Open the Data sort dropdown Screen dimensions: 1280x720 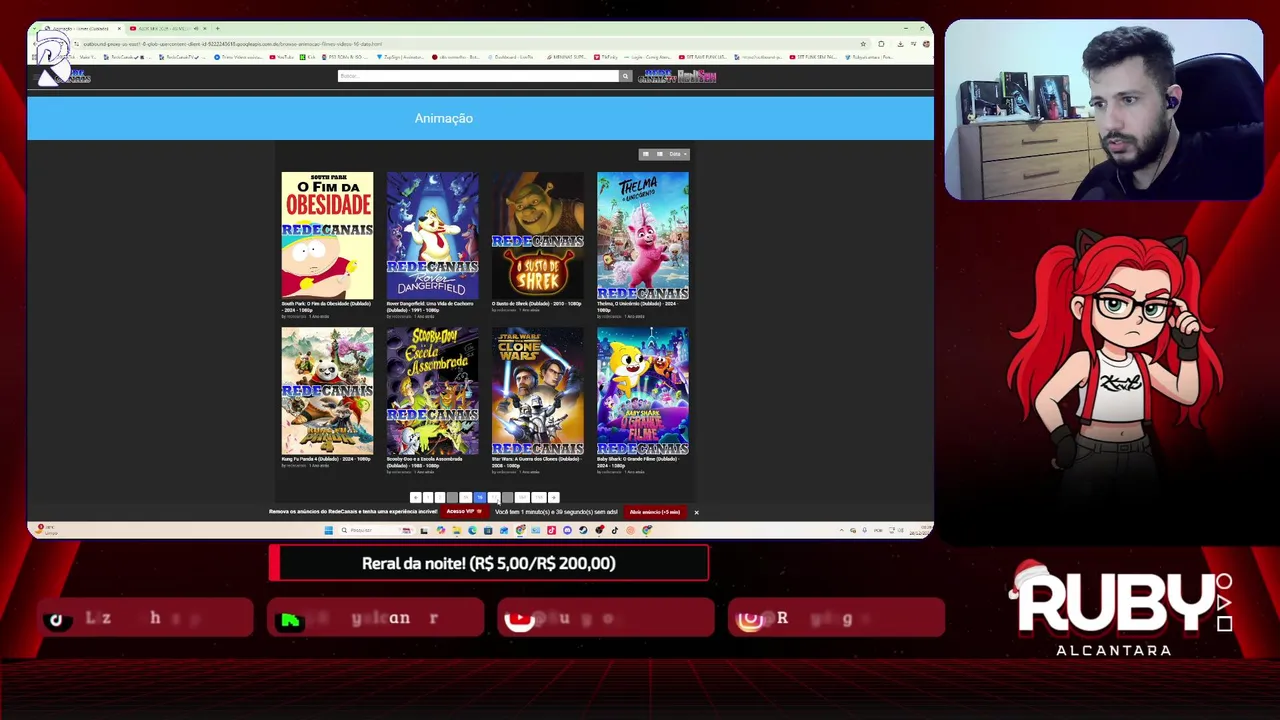pyautogui.click(x=677, y=154)
